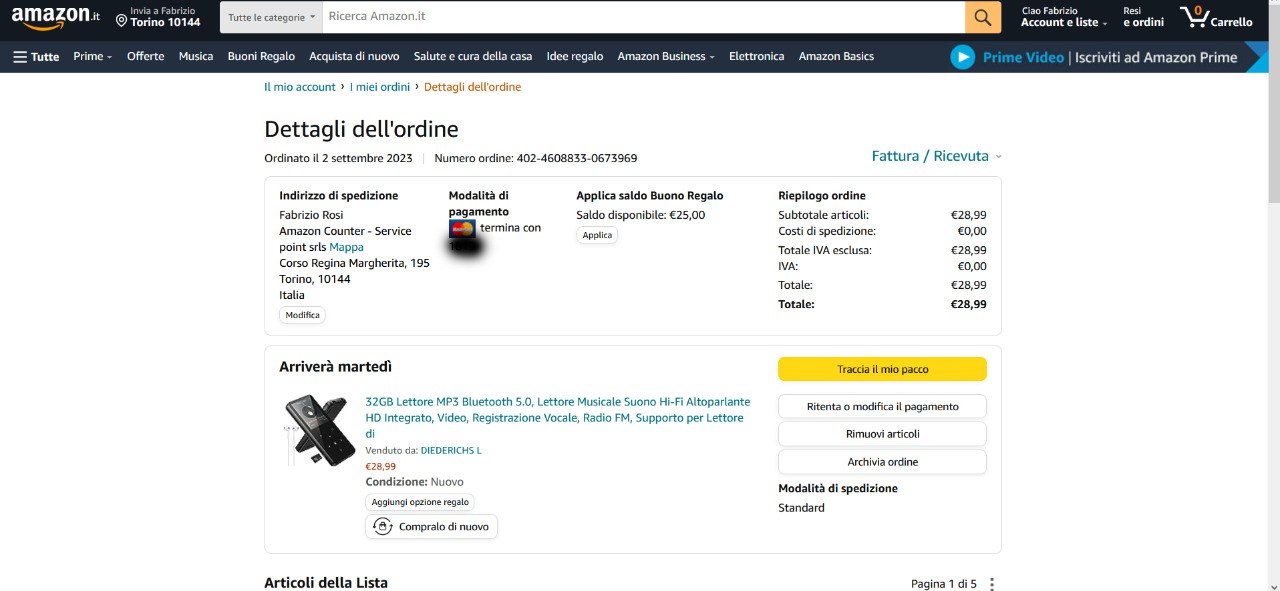Open the 32GB Lettore MP3 product title link

point(558,417)
